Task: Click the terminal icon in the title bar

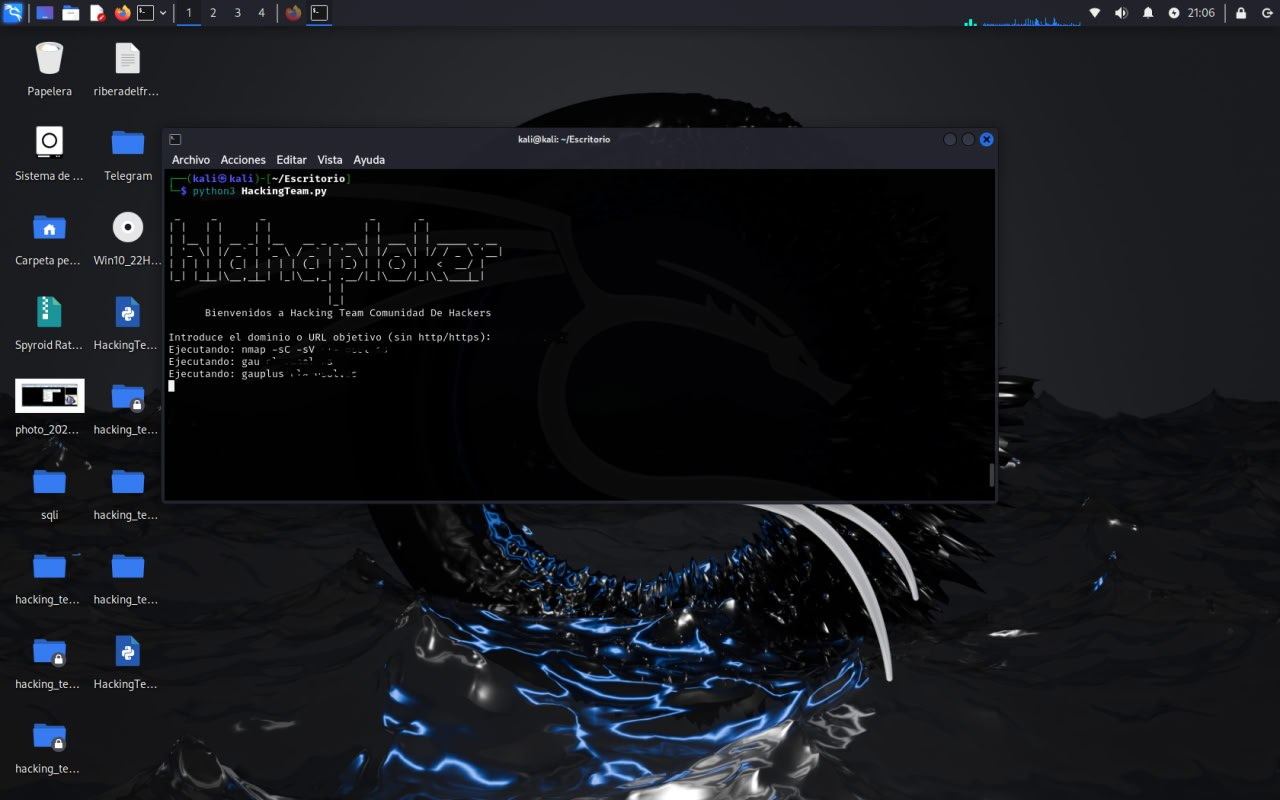Action: click(175, 139)
